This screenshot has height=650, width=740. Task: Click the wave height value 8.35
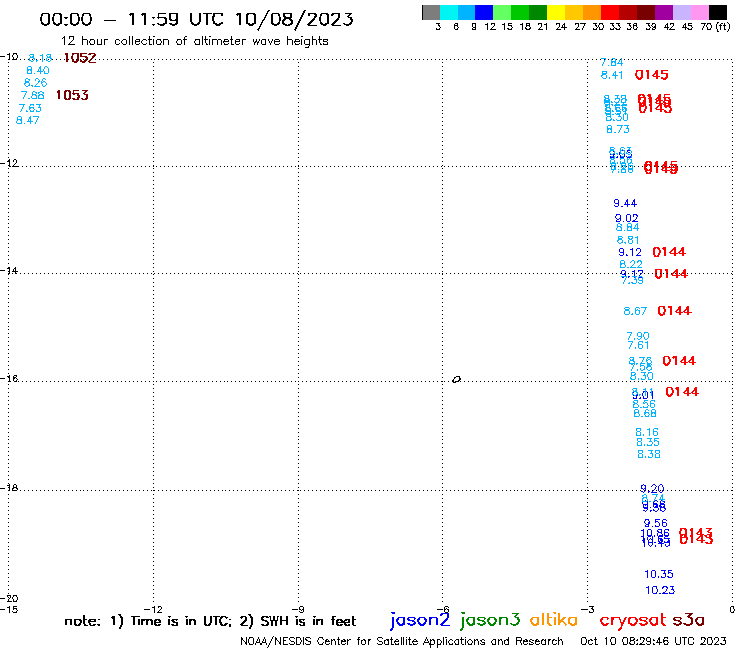point(648,442)
